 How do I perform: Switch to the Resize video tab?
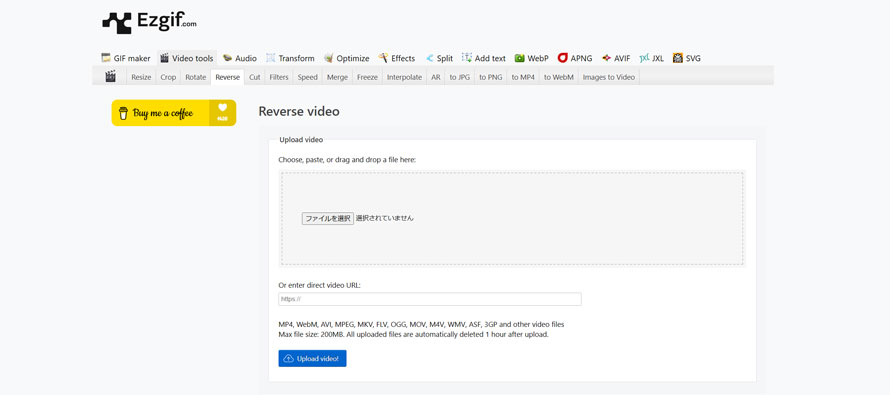pos(141,77)
